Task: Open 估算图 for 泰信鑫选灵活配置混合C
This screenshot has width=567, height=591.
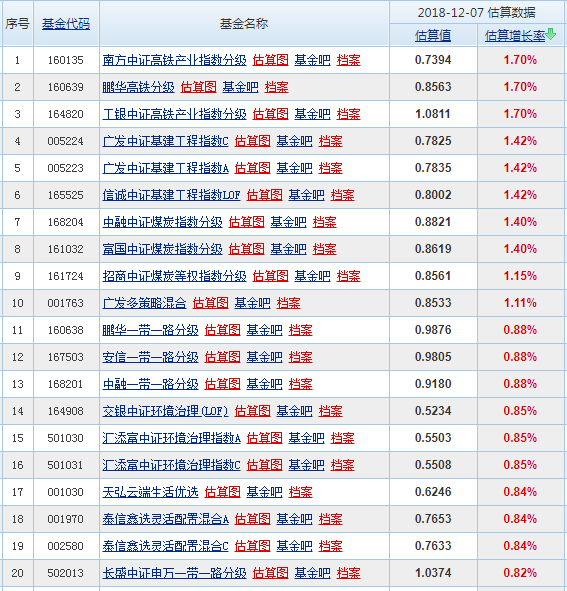Action: [252, 546]
